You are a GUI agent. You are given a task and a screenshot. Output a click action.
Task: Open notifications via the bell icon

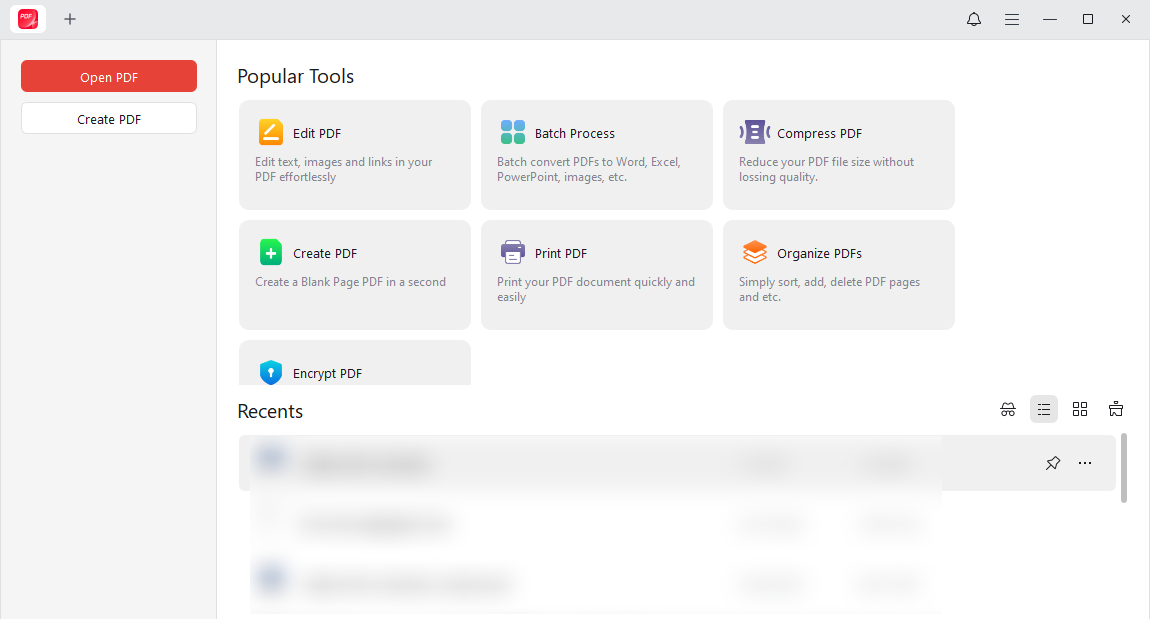point(973,19)
